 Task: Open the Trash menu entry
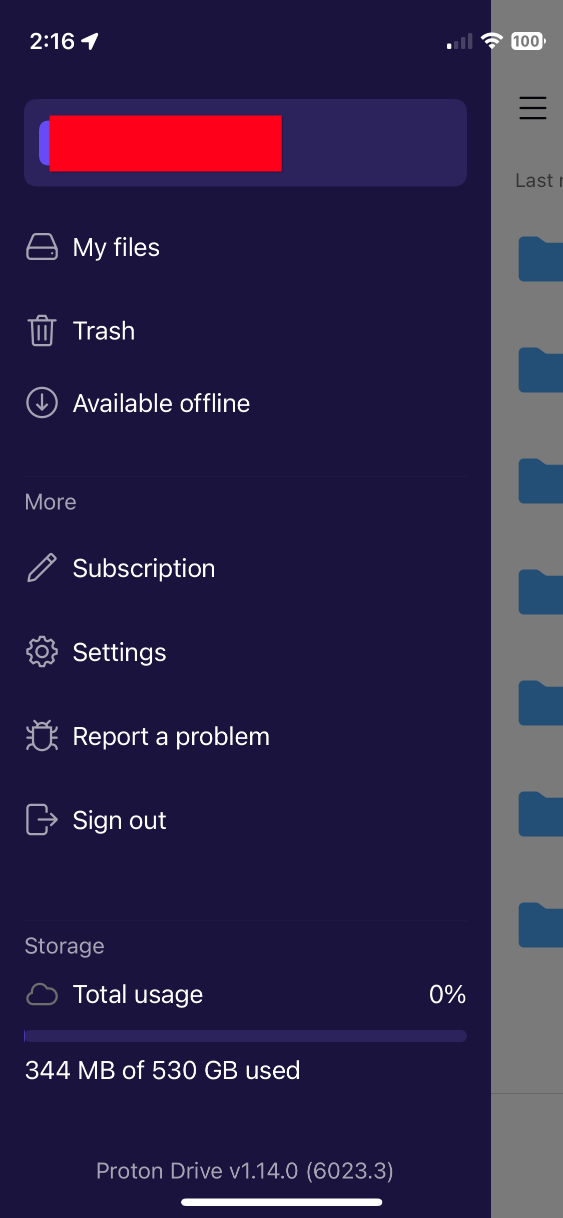245,331
